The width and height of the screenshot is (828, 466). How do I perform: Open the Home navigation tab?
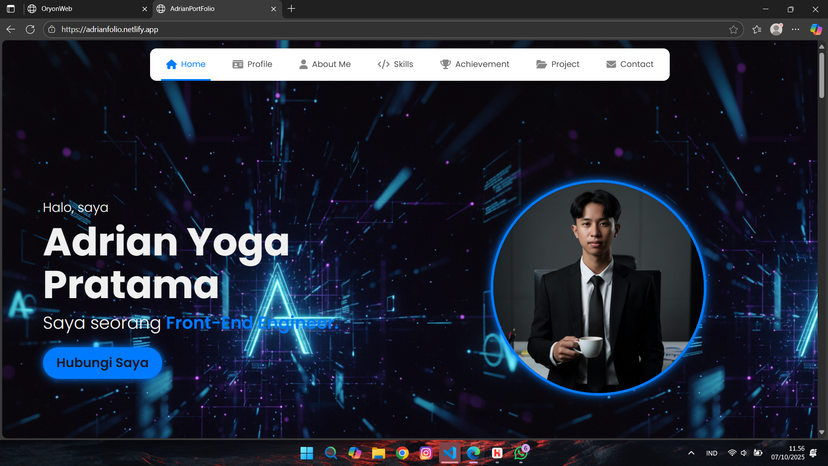point(185,64)
